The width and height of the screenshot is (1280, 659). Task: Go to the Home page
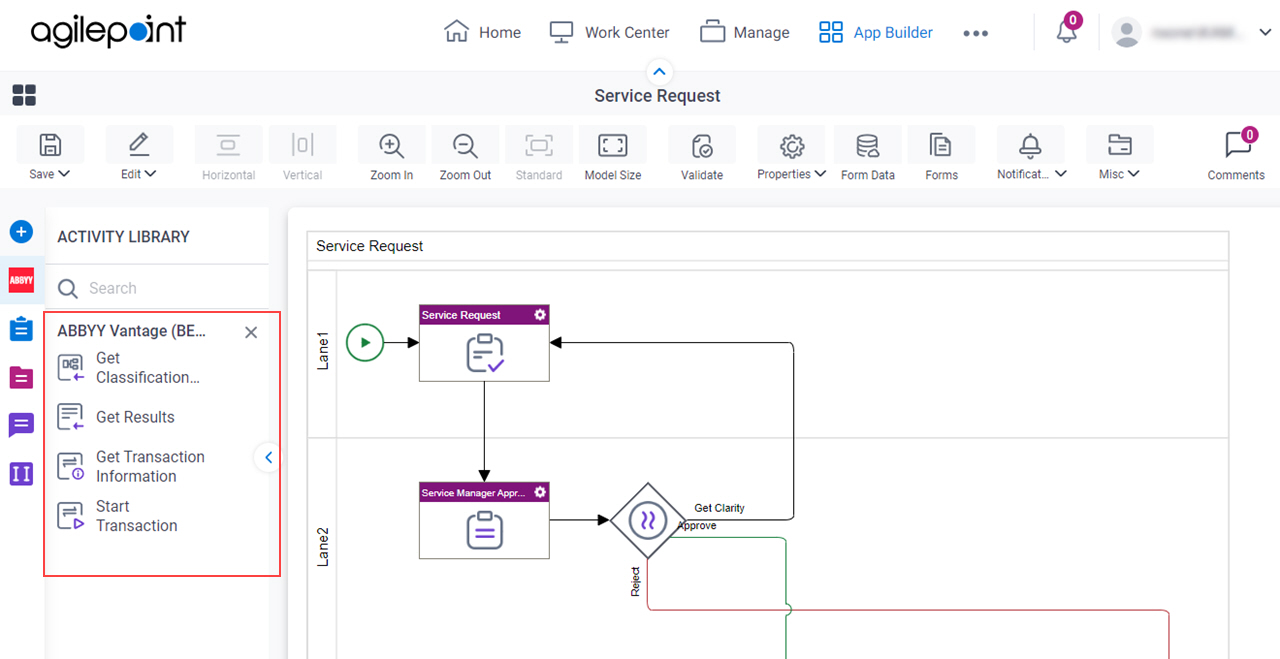(482, 32)
